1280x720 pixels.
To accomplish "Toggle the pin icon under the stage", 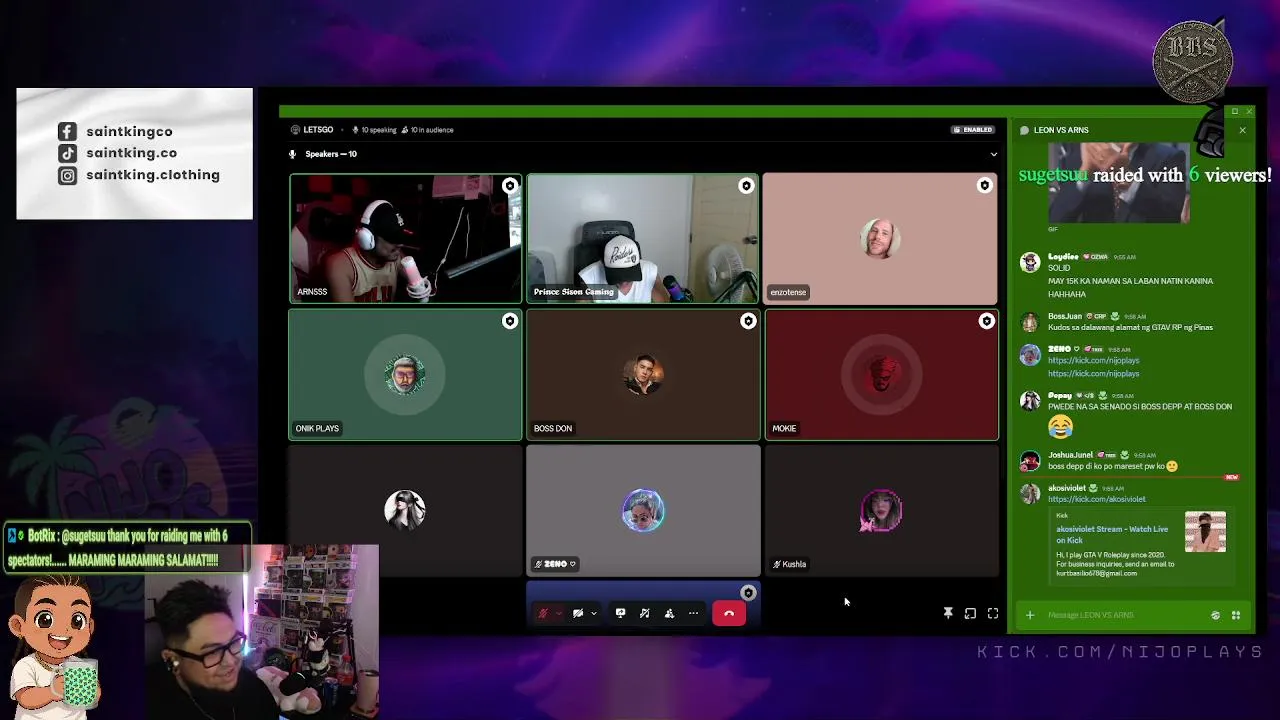I will tap(948, 613).
